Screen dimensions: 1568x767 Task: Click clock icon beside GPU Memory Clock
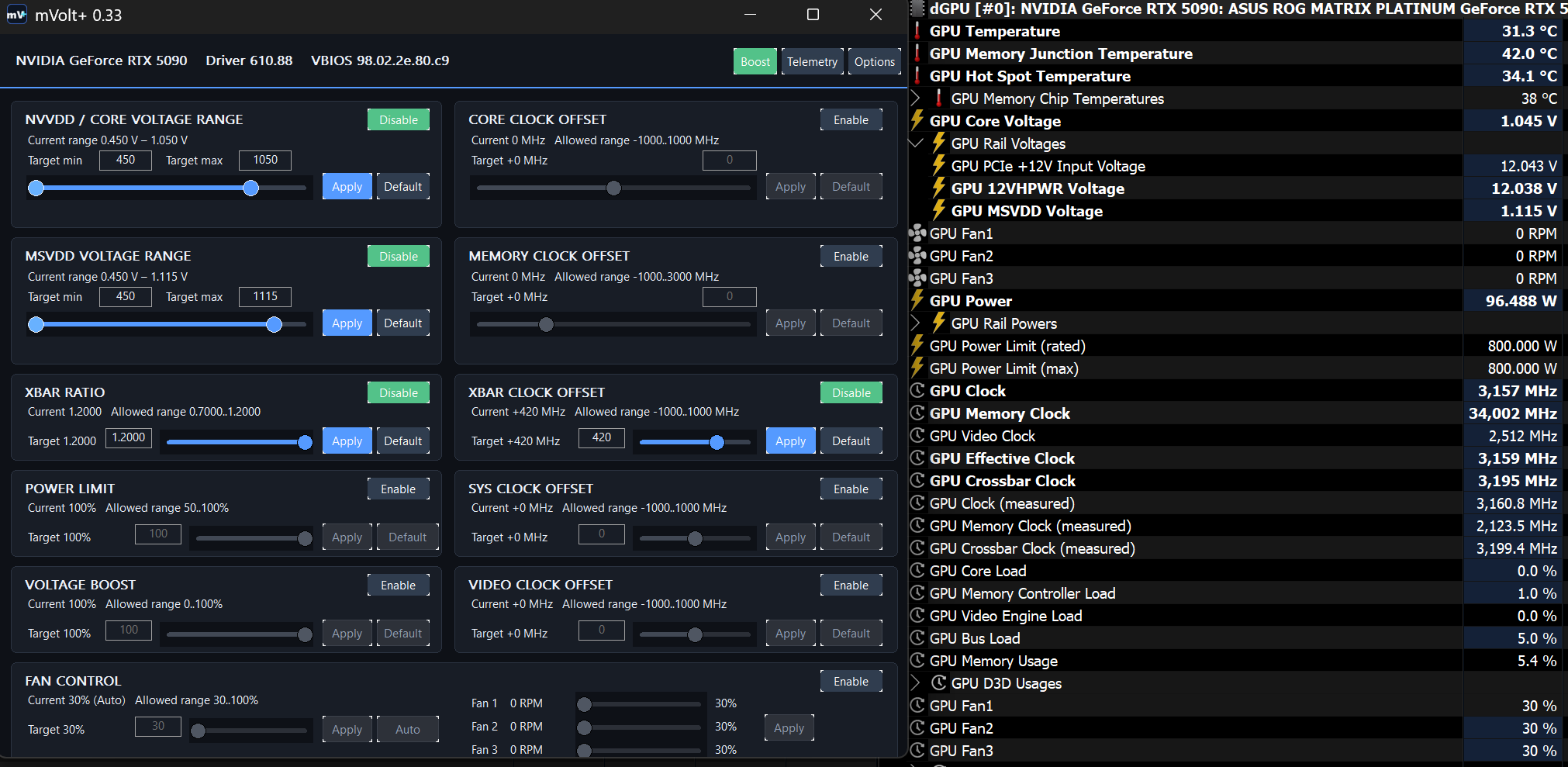[917, 413]
